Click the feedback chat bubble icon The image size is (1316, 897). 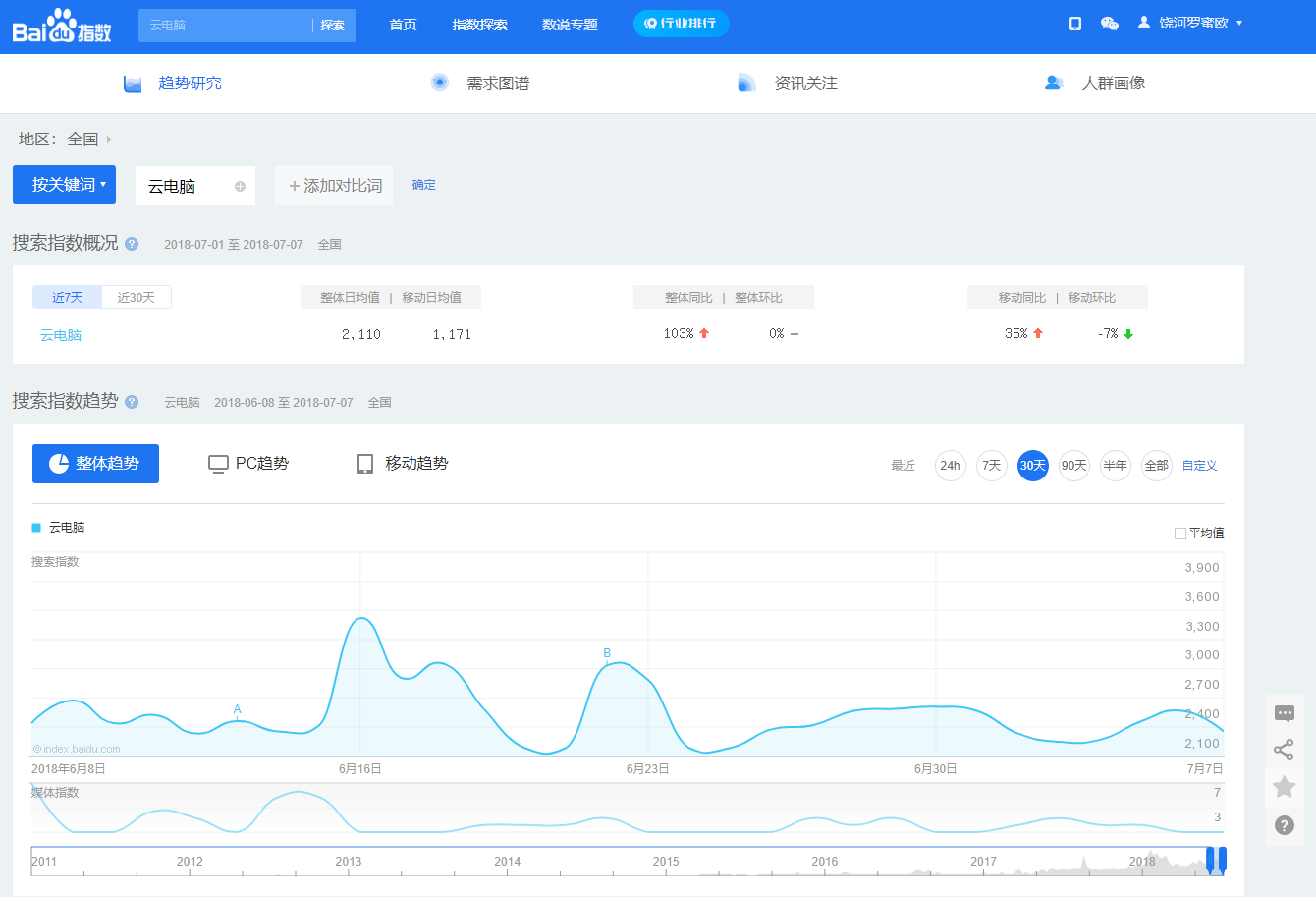(x=1284, y=713)
